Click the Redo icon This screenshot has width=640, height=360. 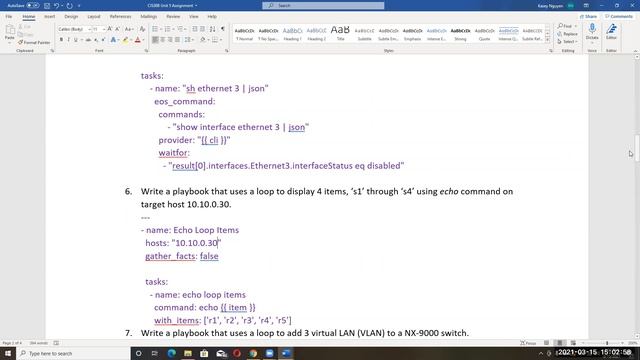[70, 6]
